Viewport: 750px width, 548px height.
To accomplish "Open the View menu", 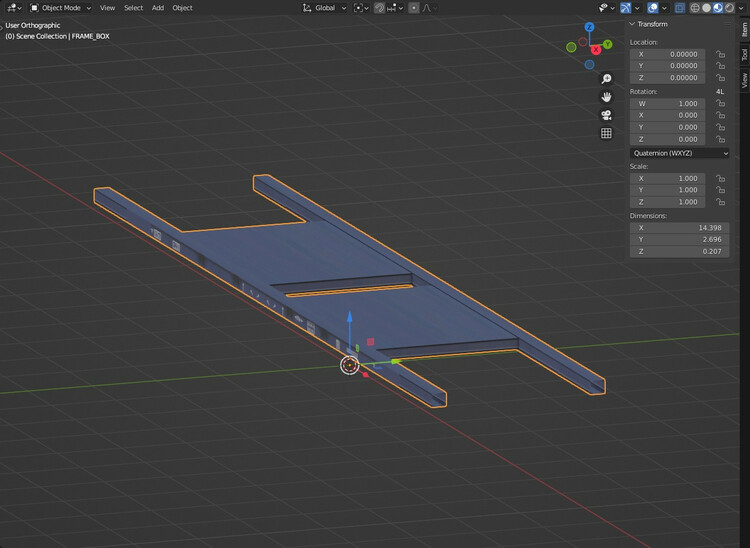I will coord(107,8).
